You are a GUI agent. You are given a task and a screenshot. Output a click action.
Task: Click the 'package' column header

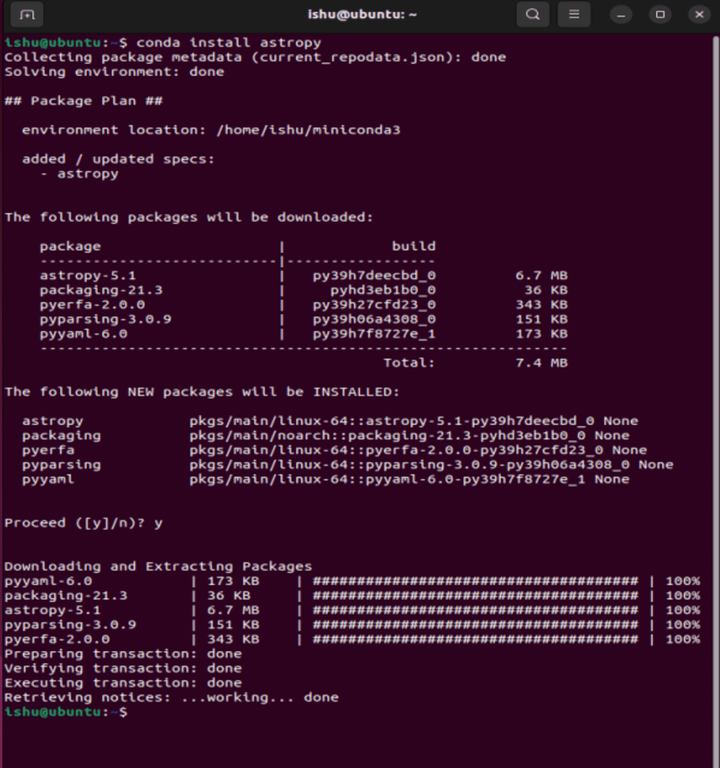click(70, 246)
